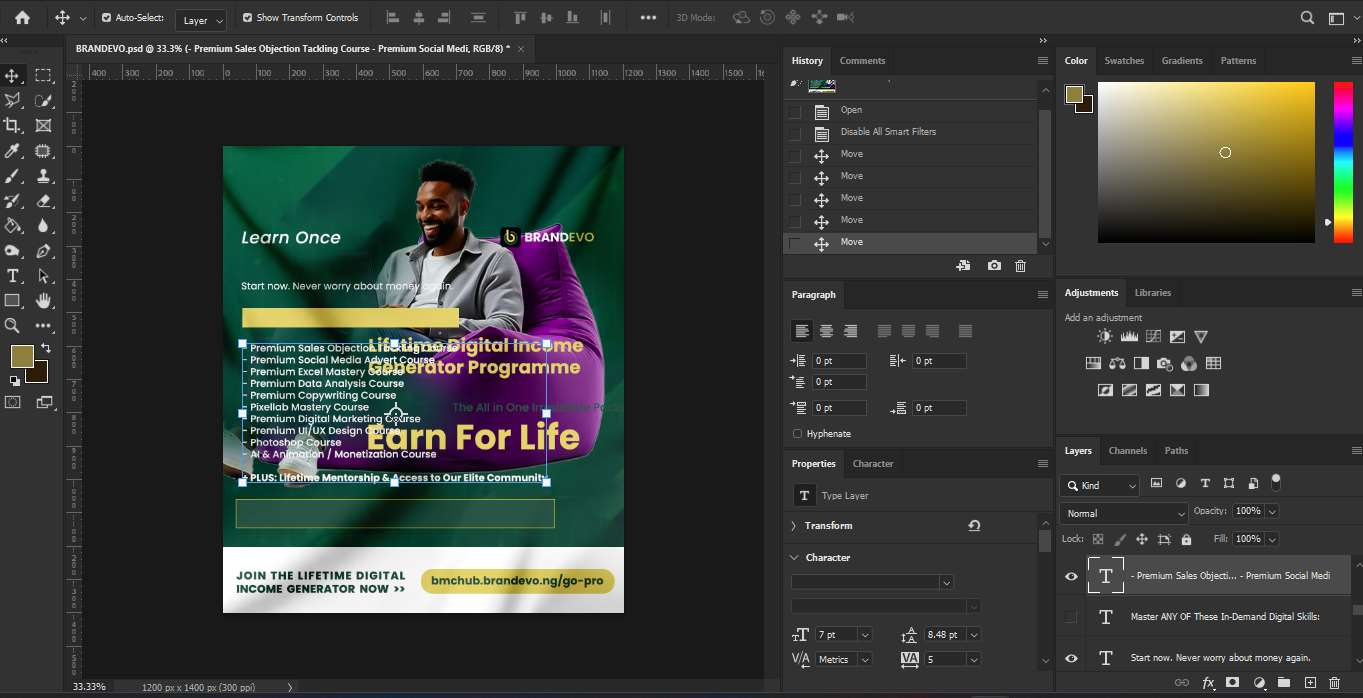Click the background color swatch in toolbox
Screen dimensions: 1363x698
(39, 374)
